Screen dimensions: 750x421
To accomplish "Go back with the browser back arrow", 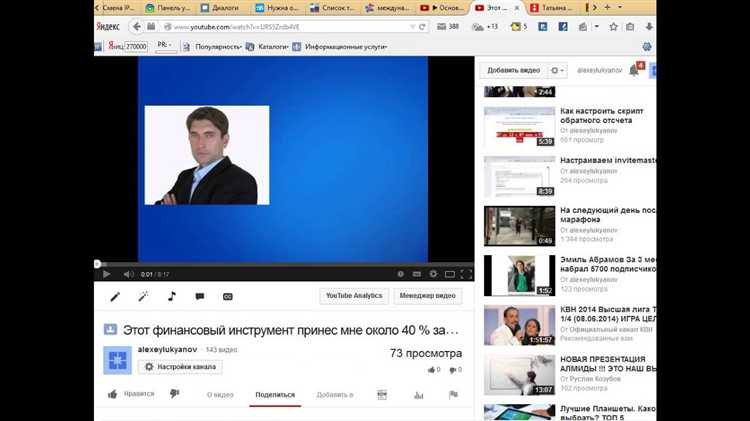I will [x=137, y=27].
